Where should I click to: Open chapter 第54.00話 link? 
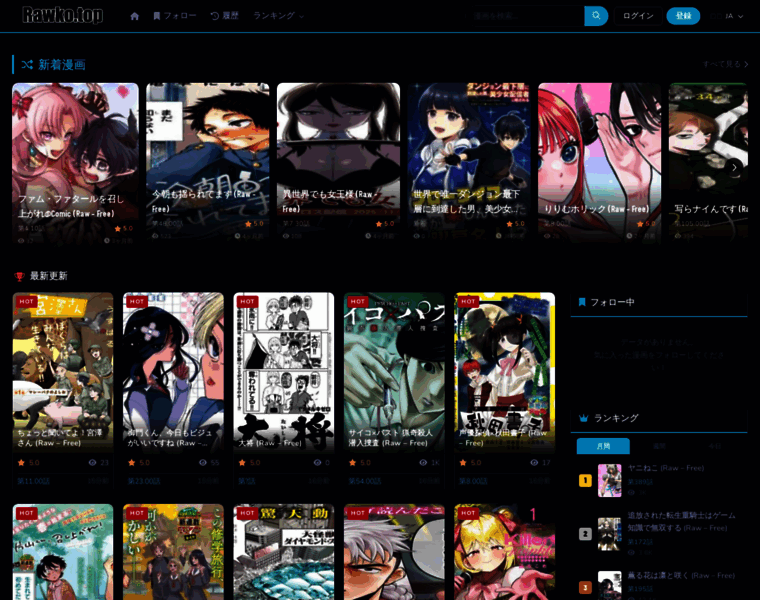365,481
